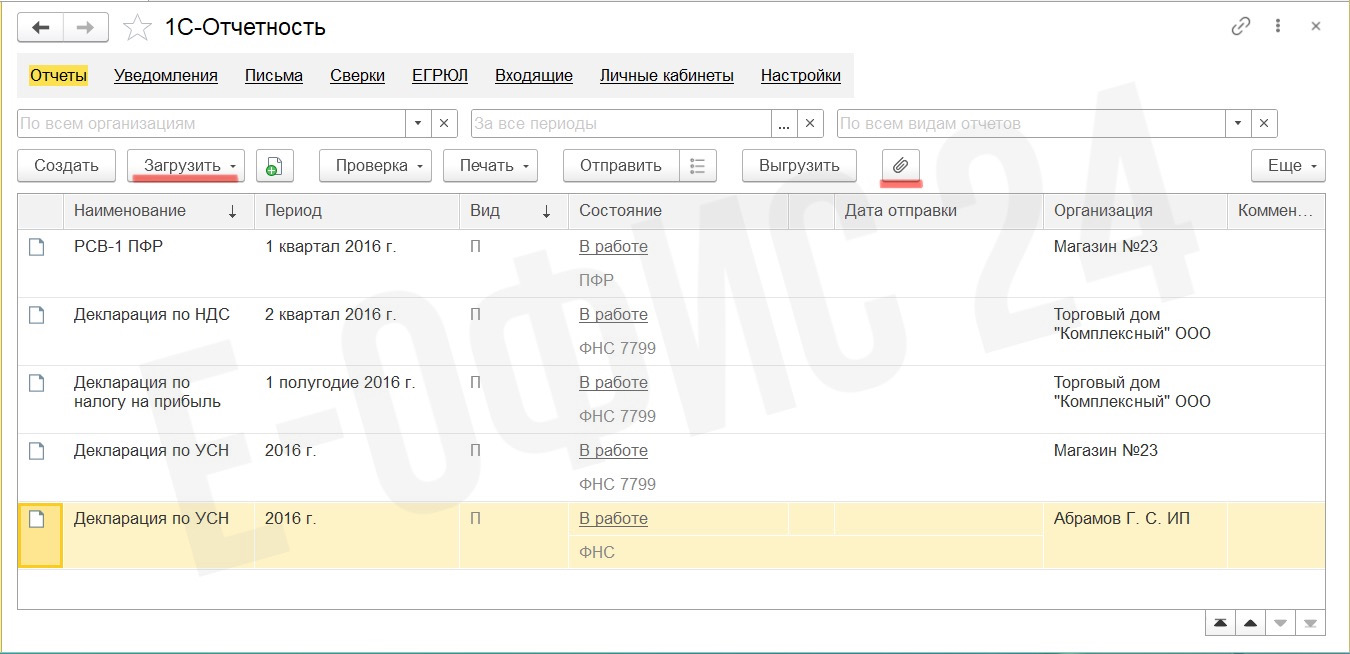
Task: Go forward with the right arrow
Action: [86, 28]
